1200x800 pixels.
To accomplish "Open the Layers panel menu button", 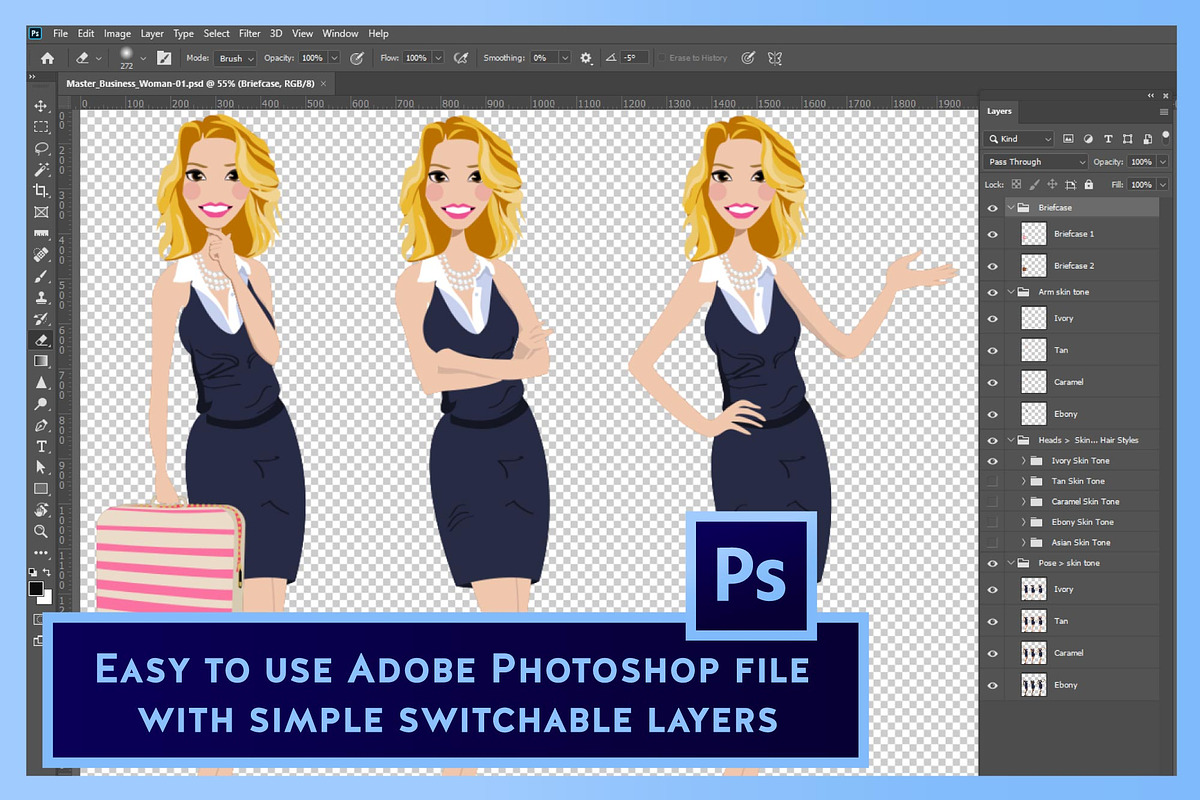I will pyautogui.click(x=1164, y=112).
